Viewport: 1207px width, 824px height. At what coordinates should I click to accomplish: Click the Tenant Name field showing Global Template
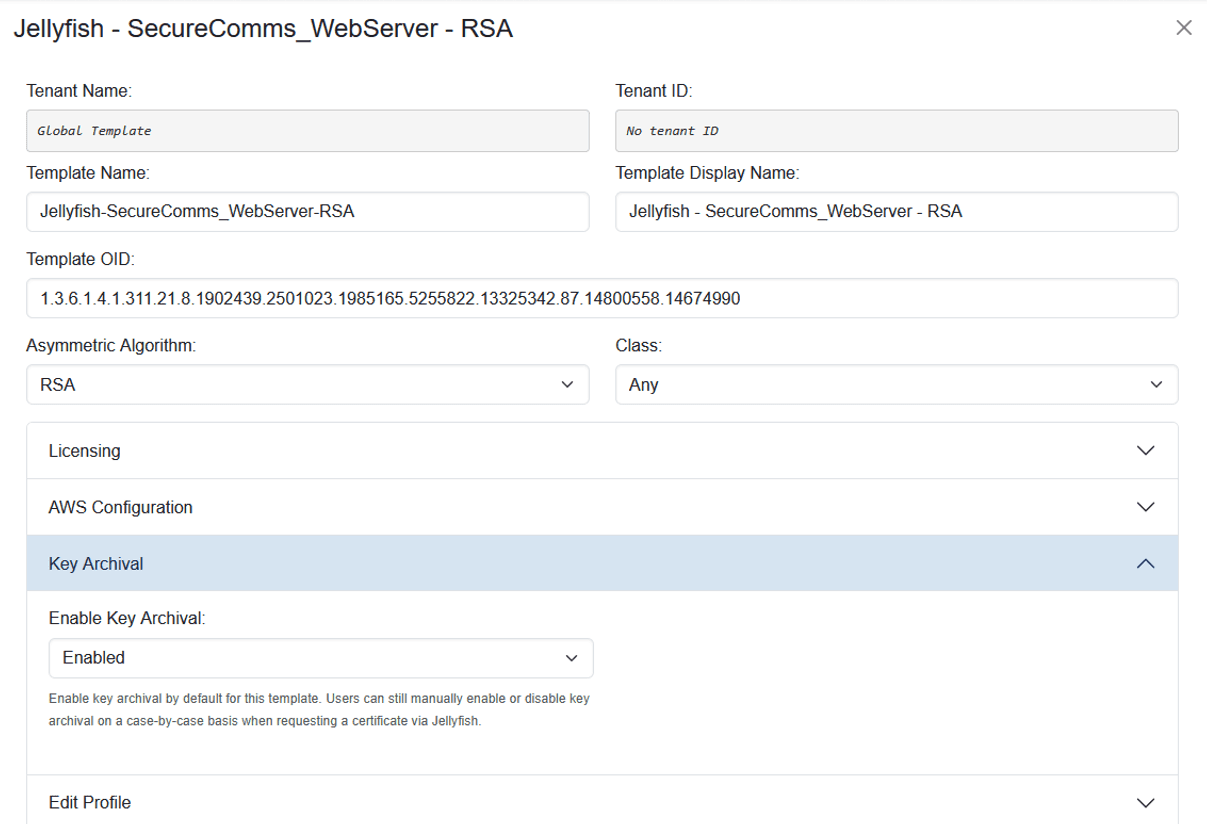coord(307,130)
